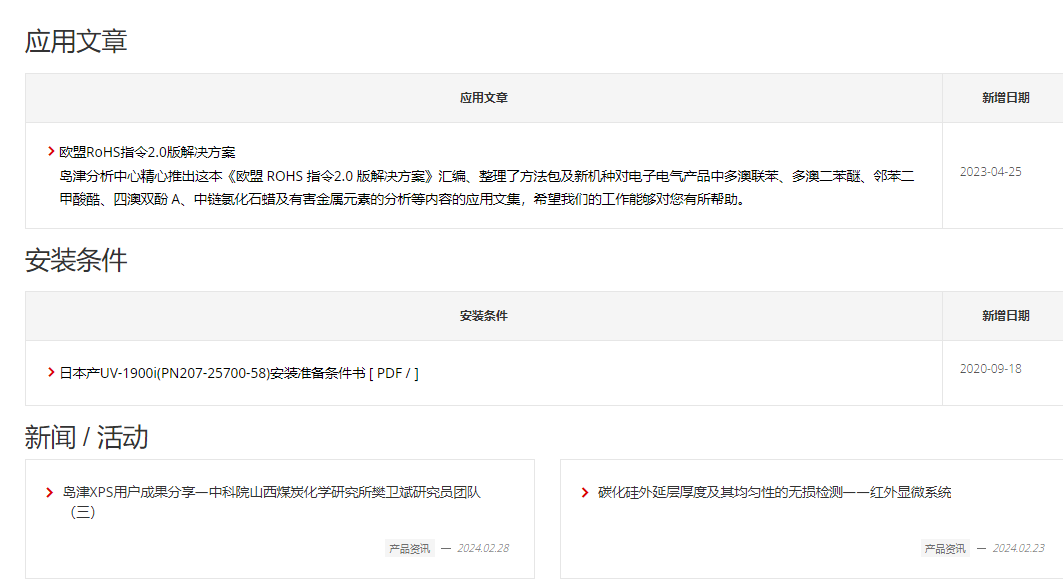
Task: Click the 安装条件 table column header
Action: pyautogui.click(x=484, y=316)
